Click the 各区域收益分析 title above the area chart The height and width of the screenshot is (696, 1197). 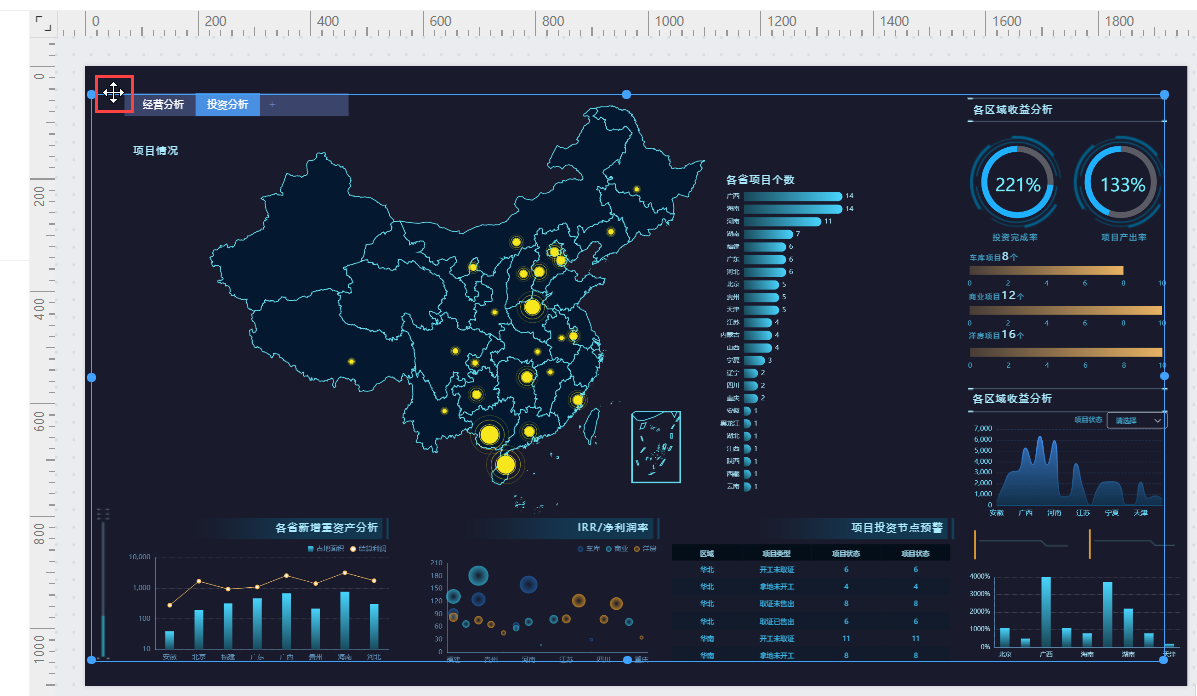click(1012, 398)
